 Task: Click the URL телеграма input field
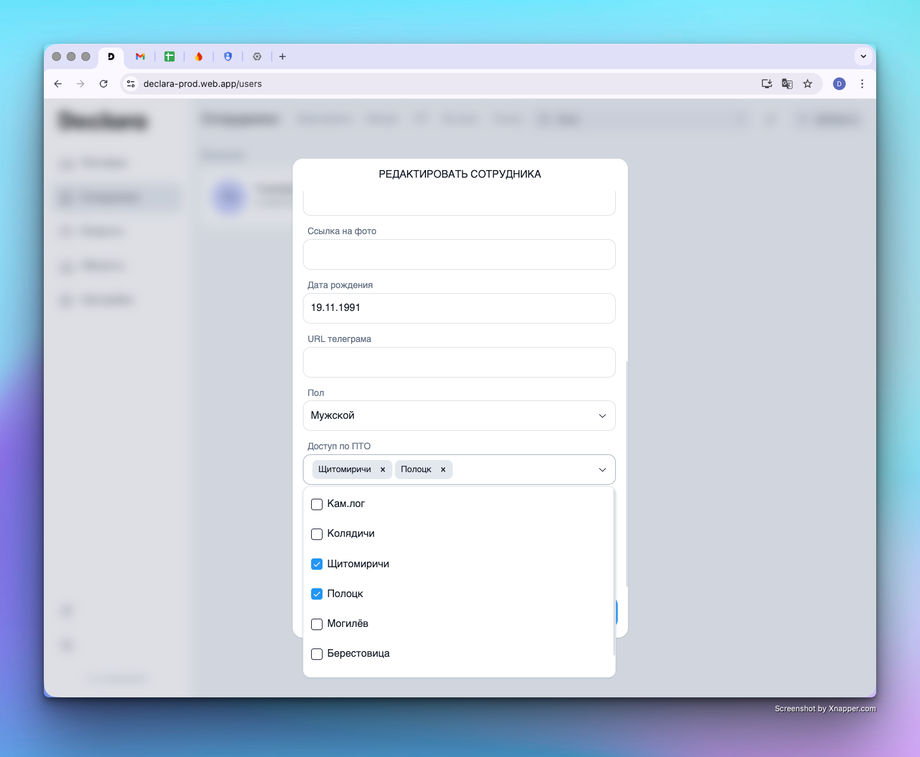(459, 362)
